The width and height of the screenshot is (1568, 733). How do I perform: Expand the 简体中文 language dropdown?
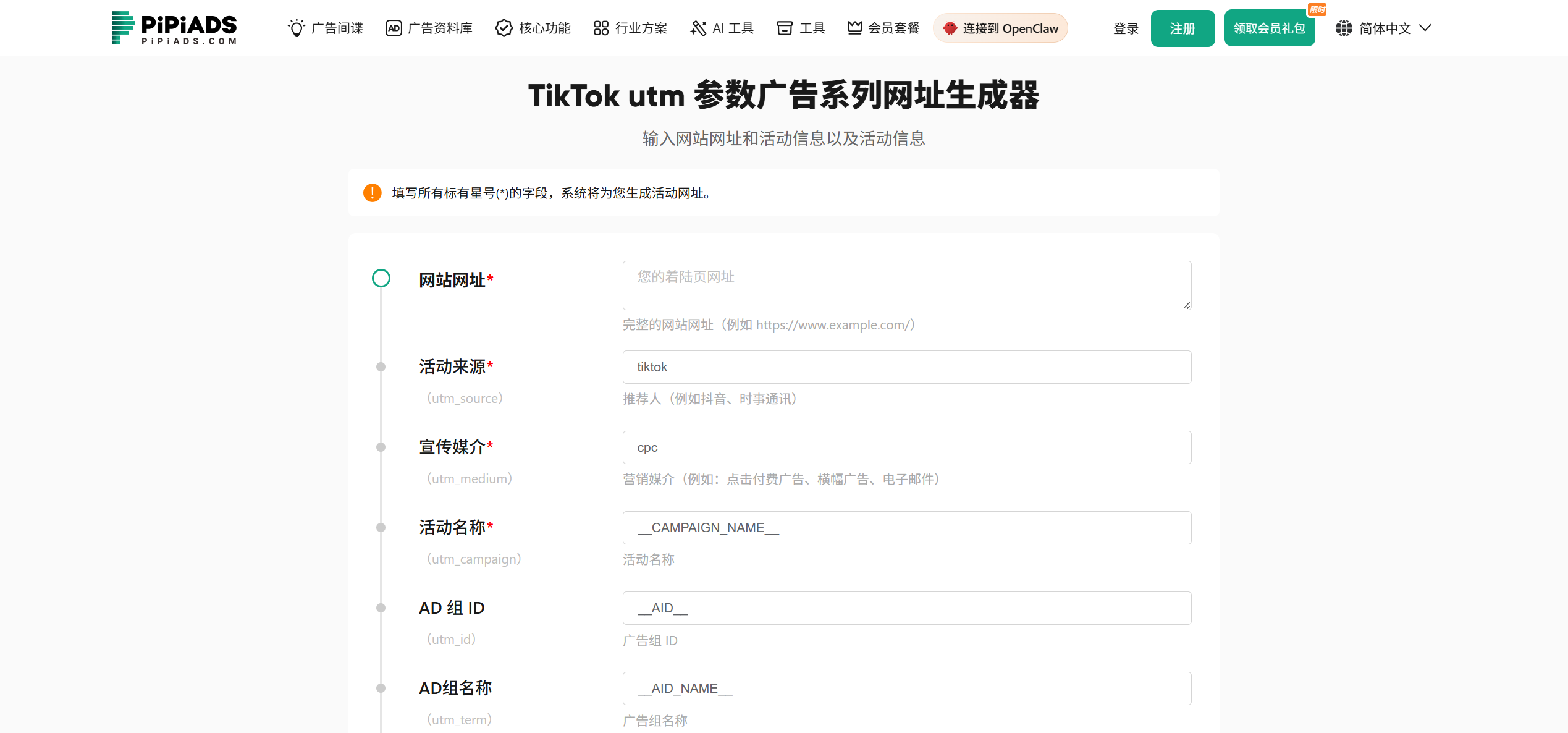1383,28
